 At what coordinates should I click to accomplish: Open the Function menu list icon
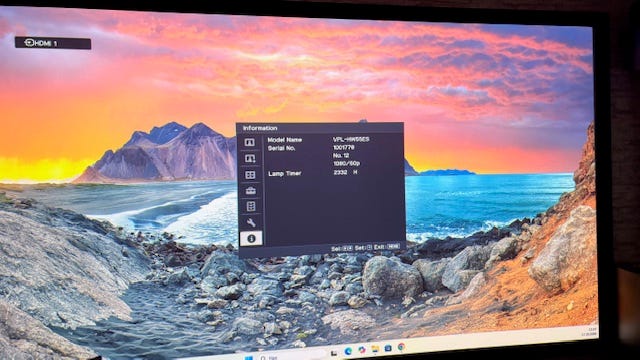(251, 207)
